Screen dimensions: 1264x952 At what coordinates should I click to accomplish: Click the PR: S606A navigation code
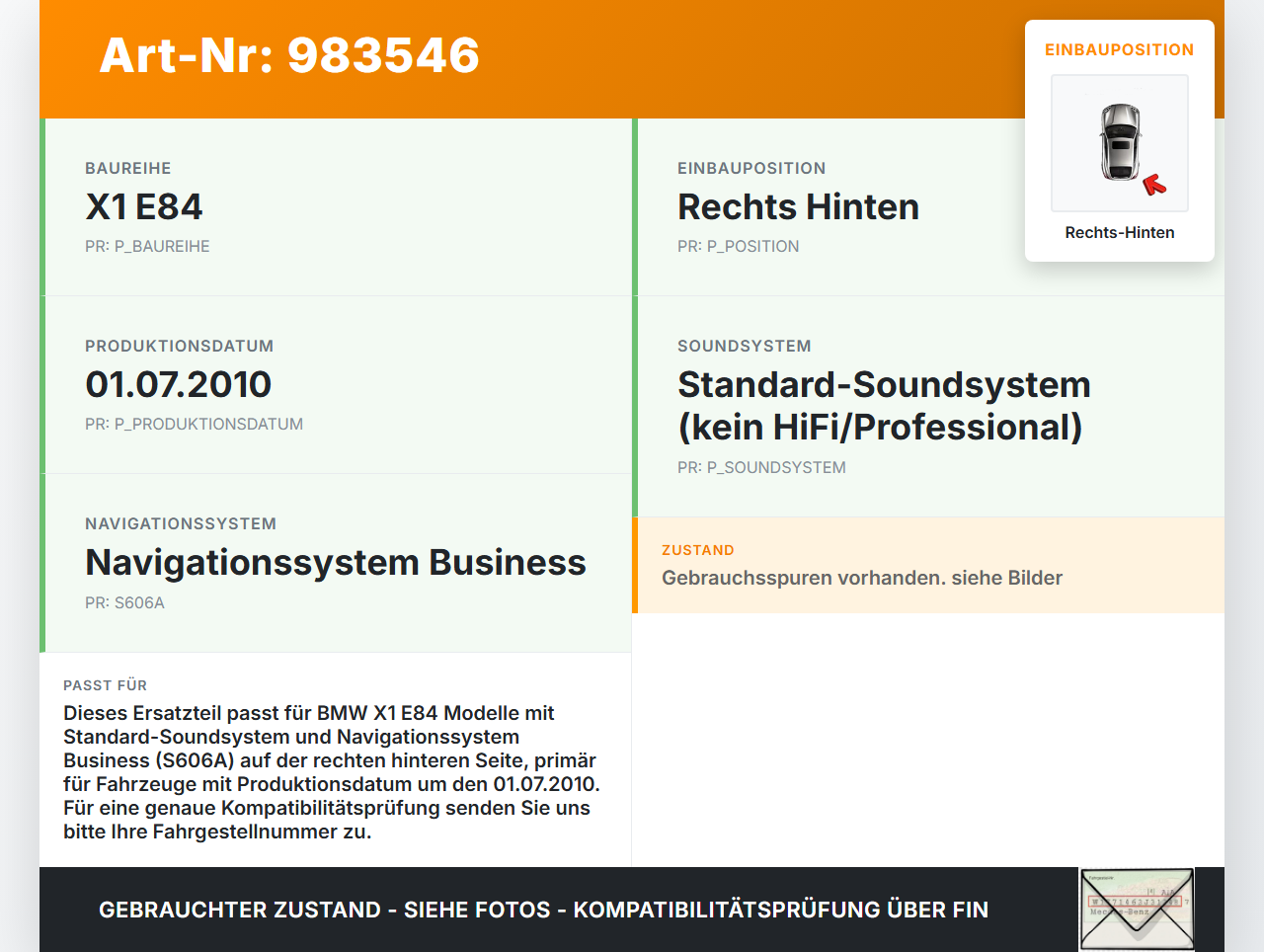pyautogui.click(x=124, y=601)
